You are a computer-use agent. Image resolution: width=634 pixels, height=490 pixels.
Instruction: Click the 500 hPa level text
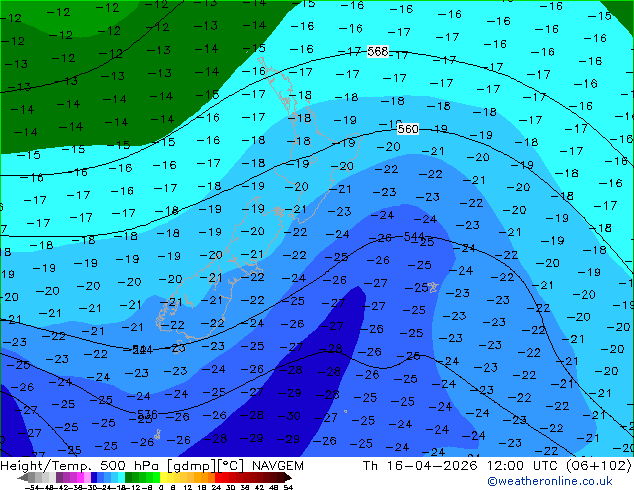tap(130, 466)
